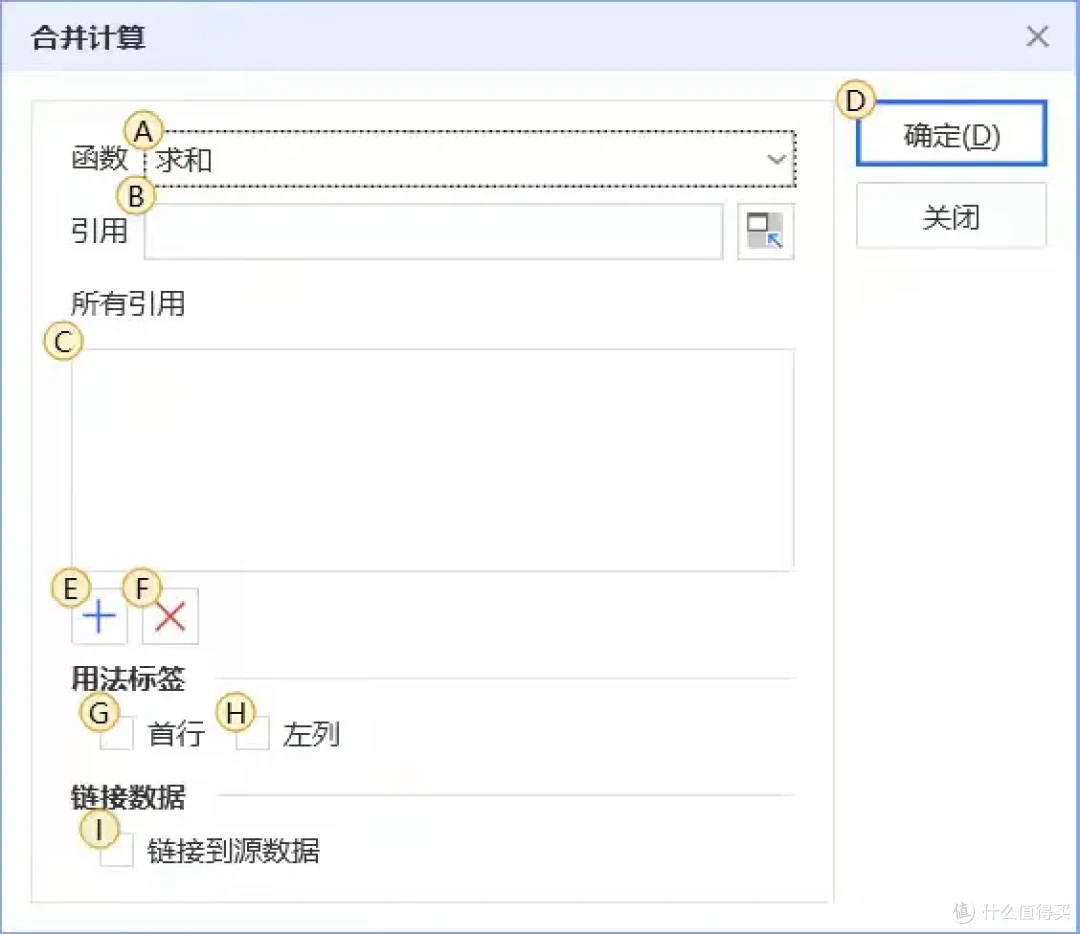
Task: Delete reference with the red X icon
Action: point(170,616)
